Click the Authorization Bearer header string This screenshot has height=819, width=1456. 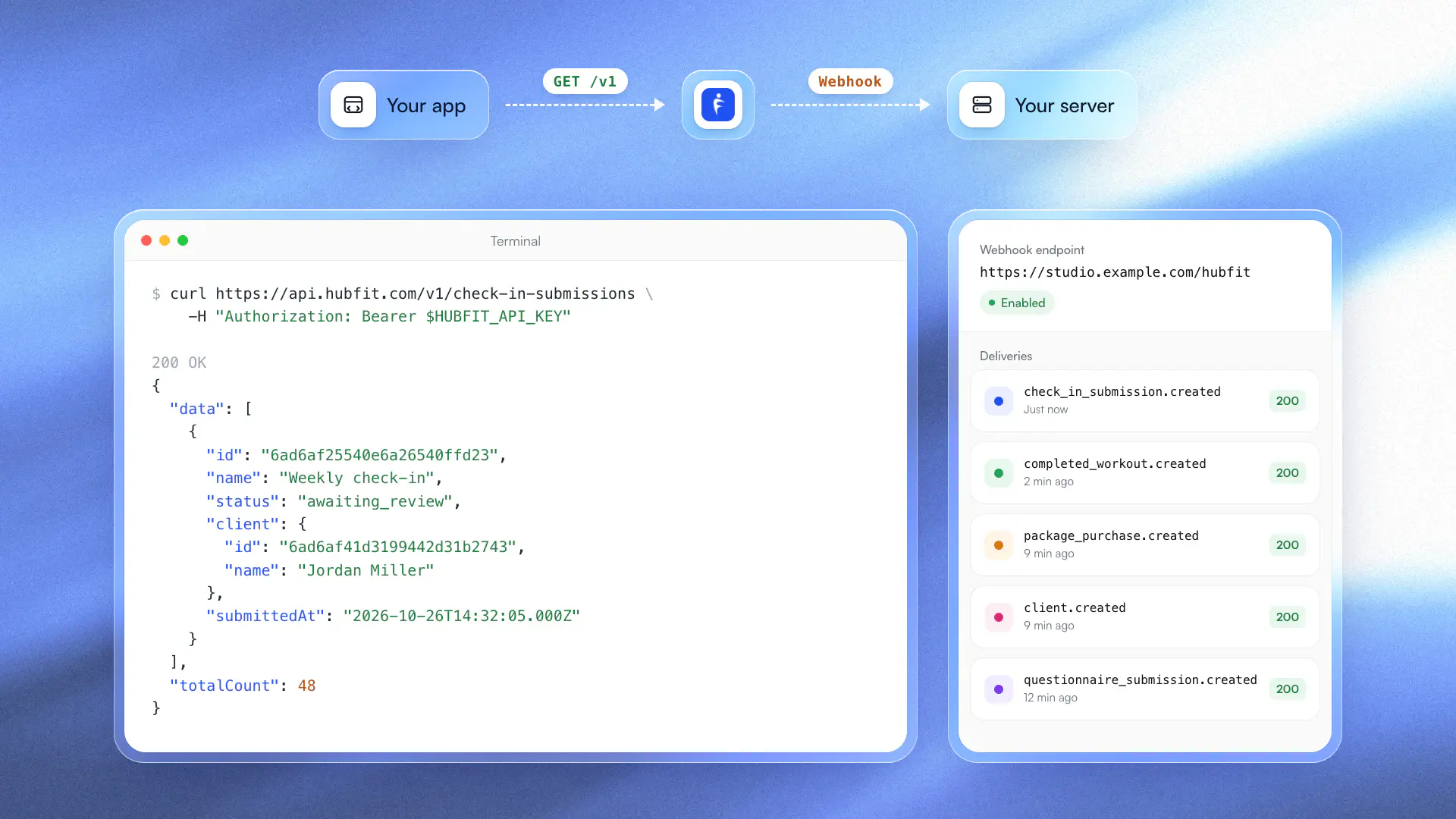(393, 317)
